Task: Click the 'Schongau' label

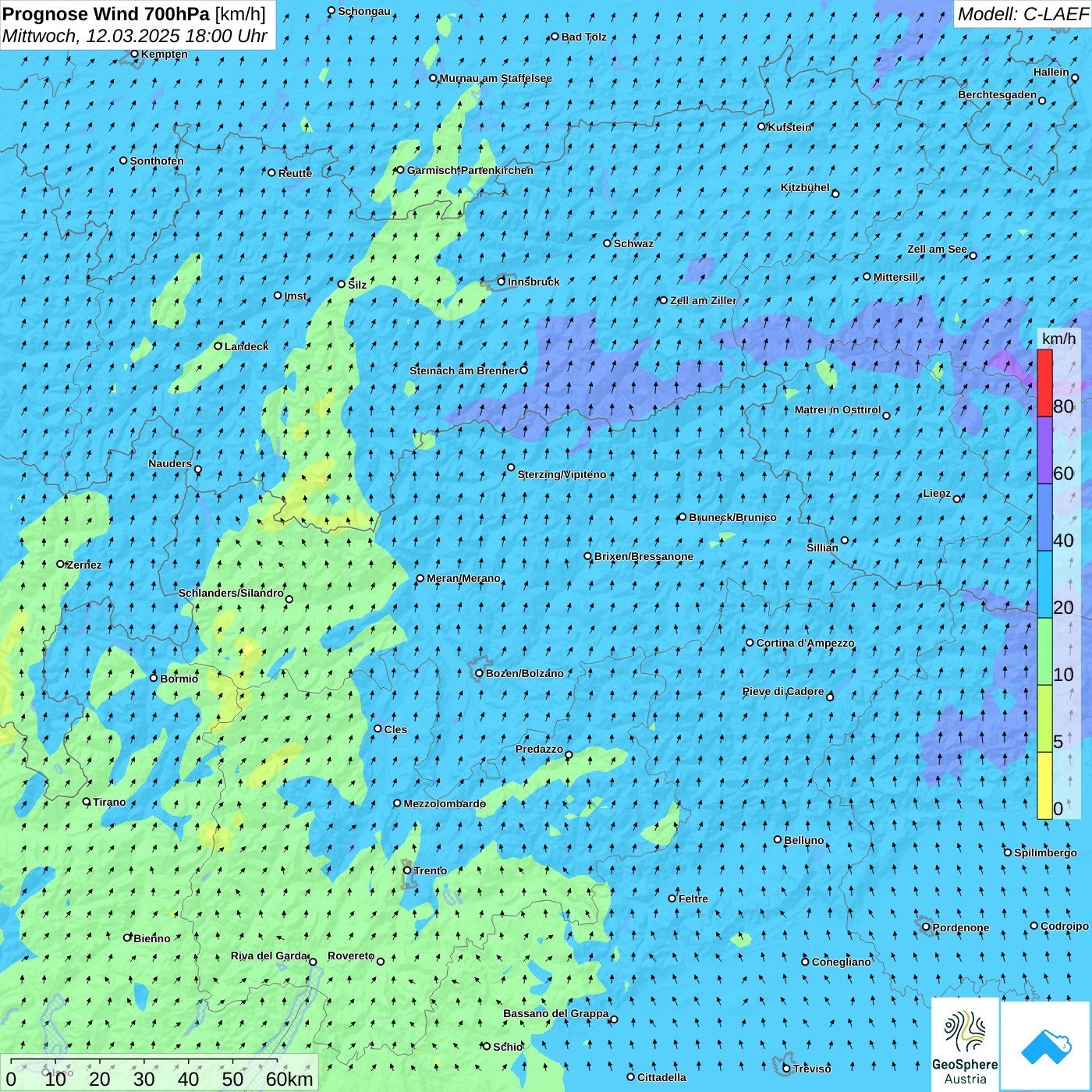Action: [364, 11]
